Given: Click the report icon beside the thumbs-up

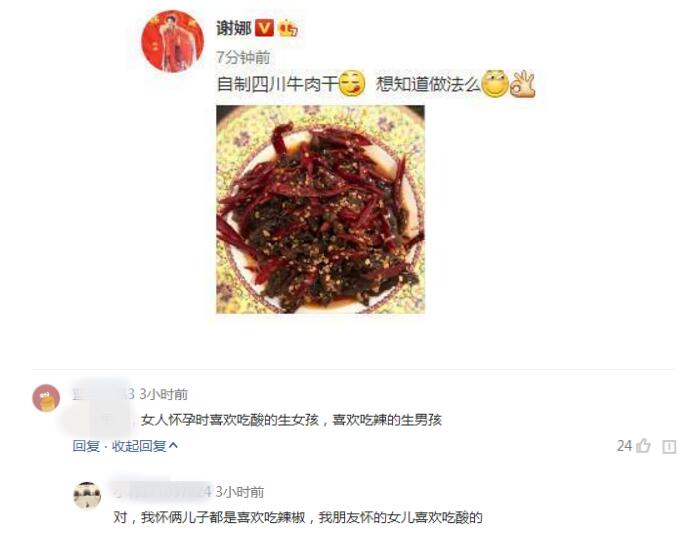Looking at the screenshot, I should [669, 447].
